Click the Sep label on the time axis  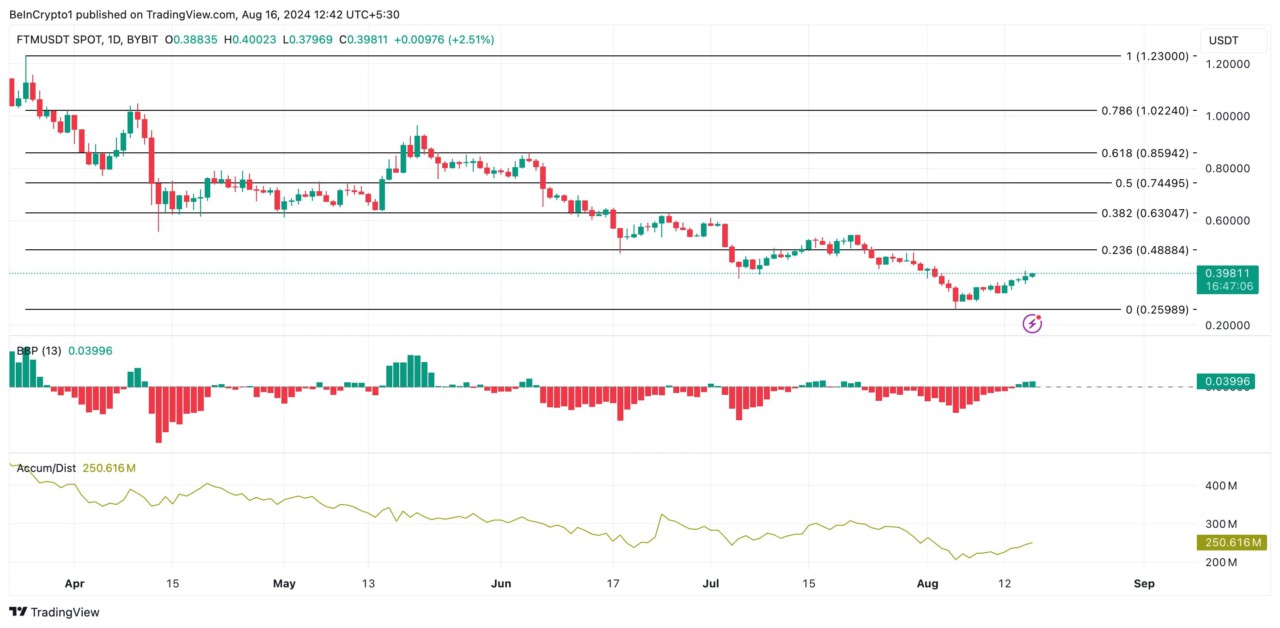tap(1145, 582)
